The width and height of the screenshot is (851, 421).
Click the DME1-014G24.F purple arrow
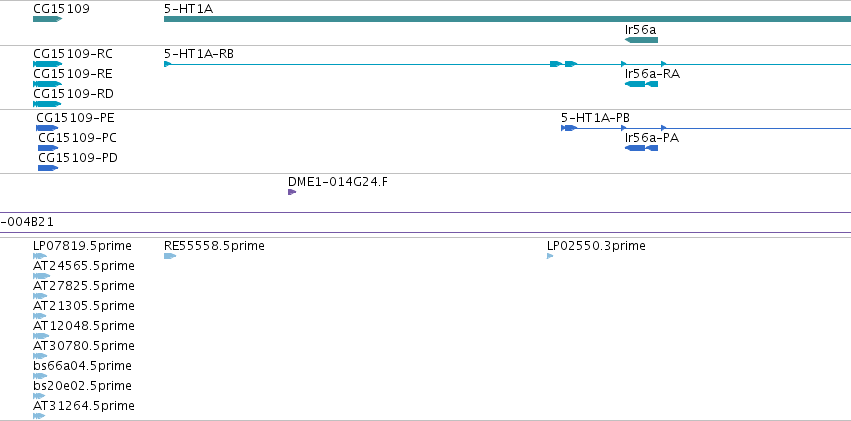(x=292, y=192)
